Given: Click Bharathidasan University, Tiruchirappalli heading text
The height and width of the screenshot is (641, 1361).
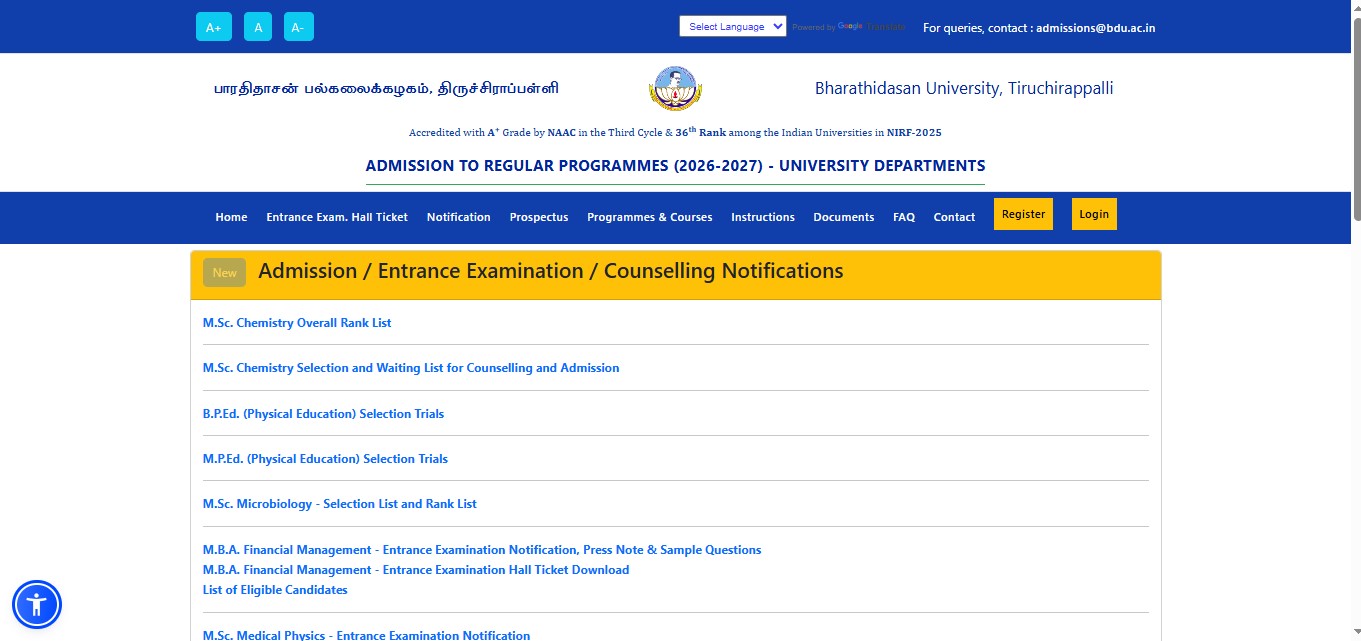Looking at the screenshot, I should pos(964,88).
